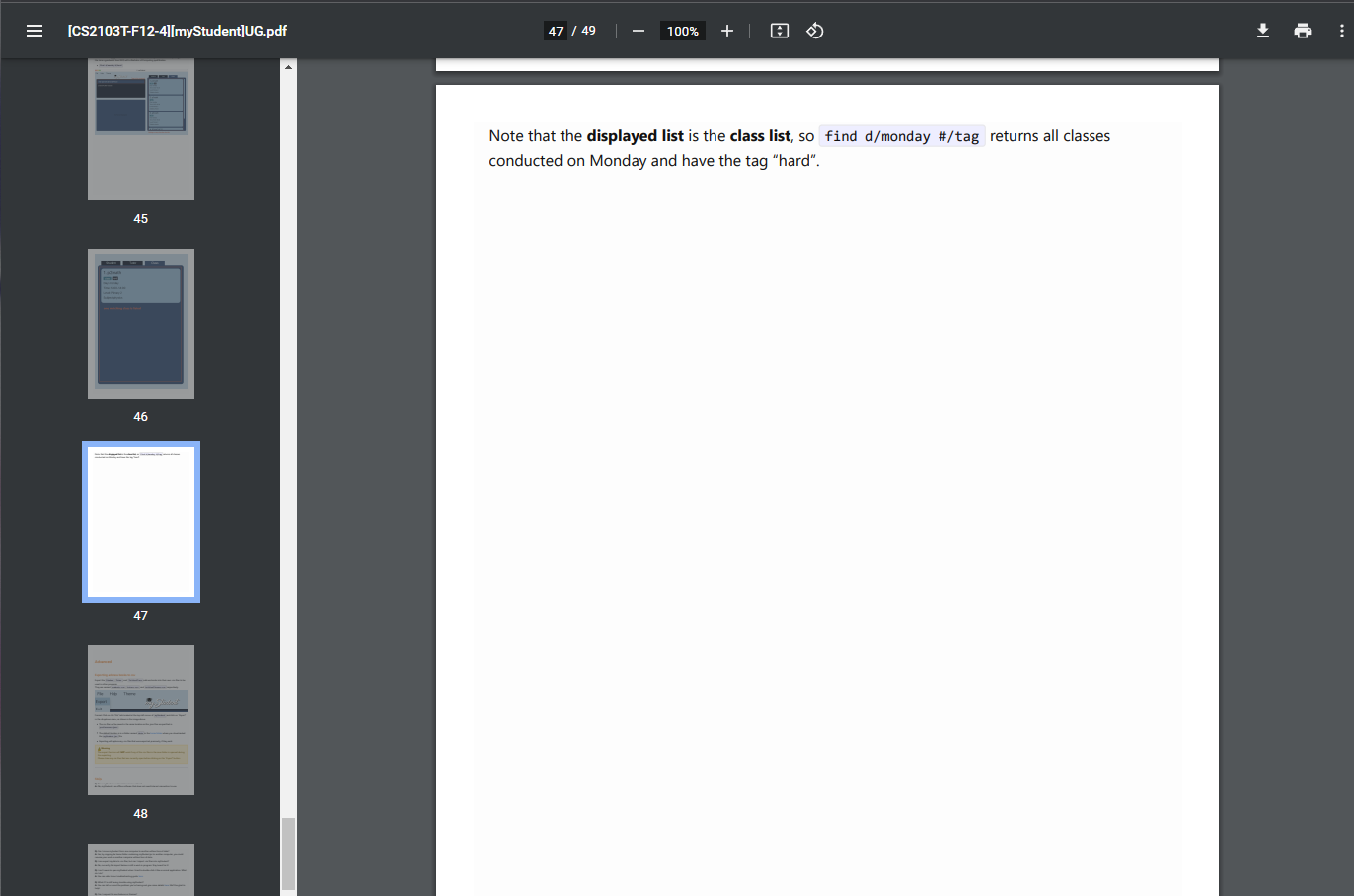Click the fit to page icon
Screen dimensions: 1354x896
(780, 31)
